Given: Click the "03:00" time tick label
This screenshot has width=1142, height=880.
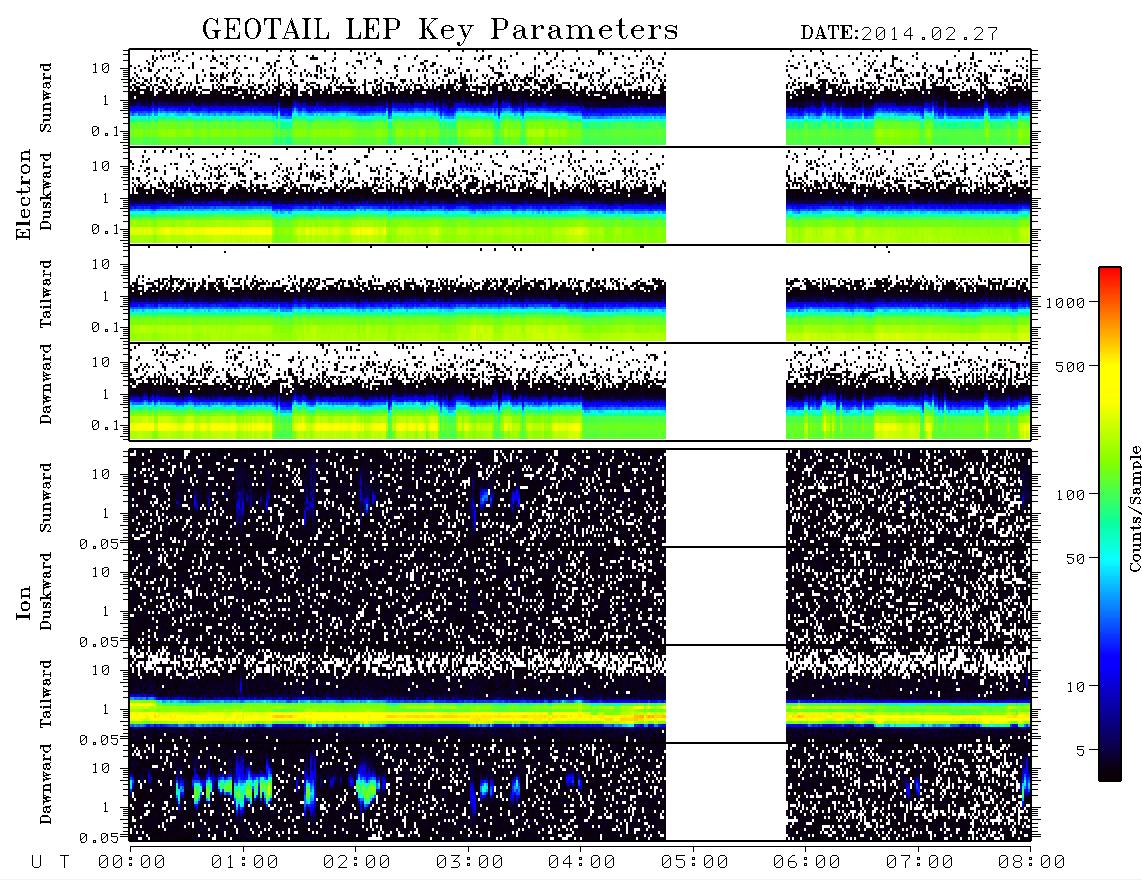Looking at the screenshot, I should (470, 862).
